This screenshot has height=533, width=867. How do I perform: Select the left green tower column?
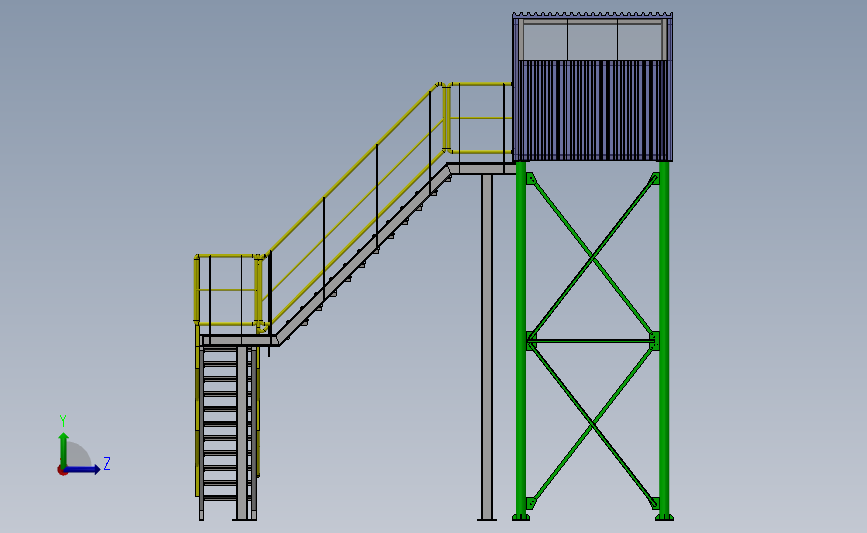coord(521,338)
